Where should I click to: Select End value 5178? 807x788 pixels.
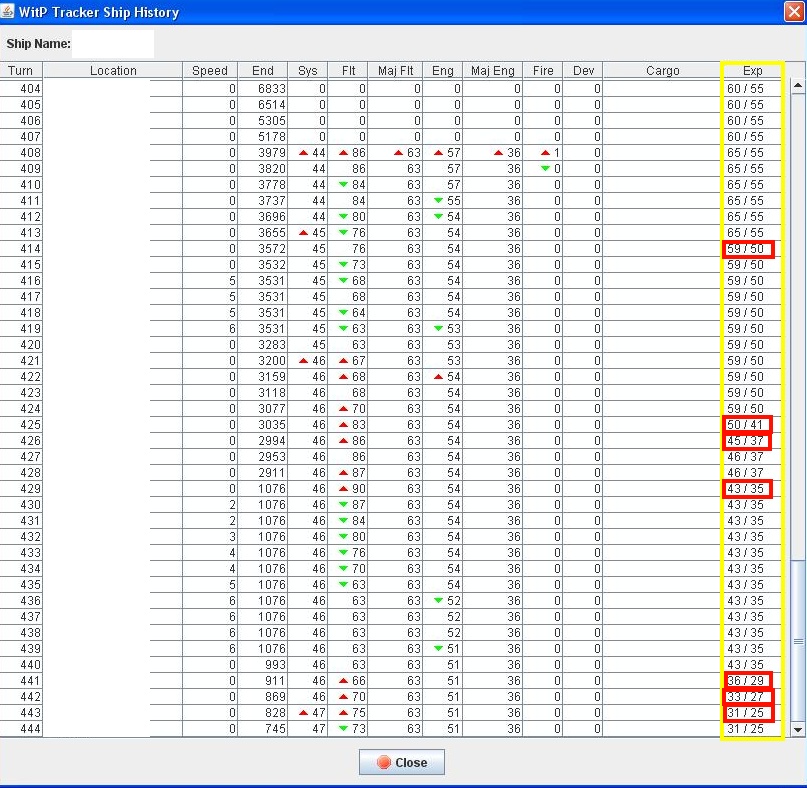point(262,136)
